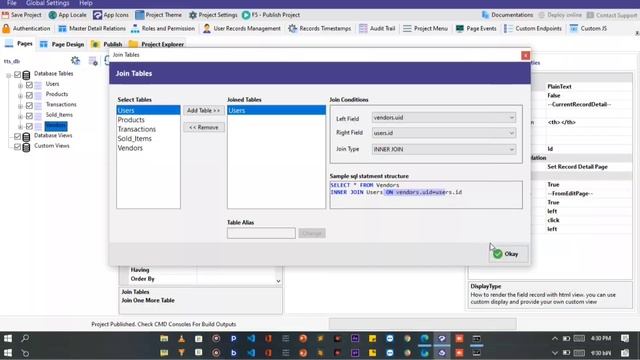Screen dimensions: 640x360
Task: Click table settings icon beside tts_db gear
Action: [93, 61]
